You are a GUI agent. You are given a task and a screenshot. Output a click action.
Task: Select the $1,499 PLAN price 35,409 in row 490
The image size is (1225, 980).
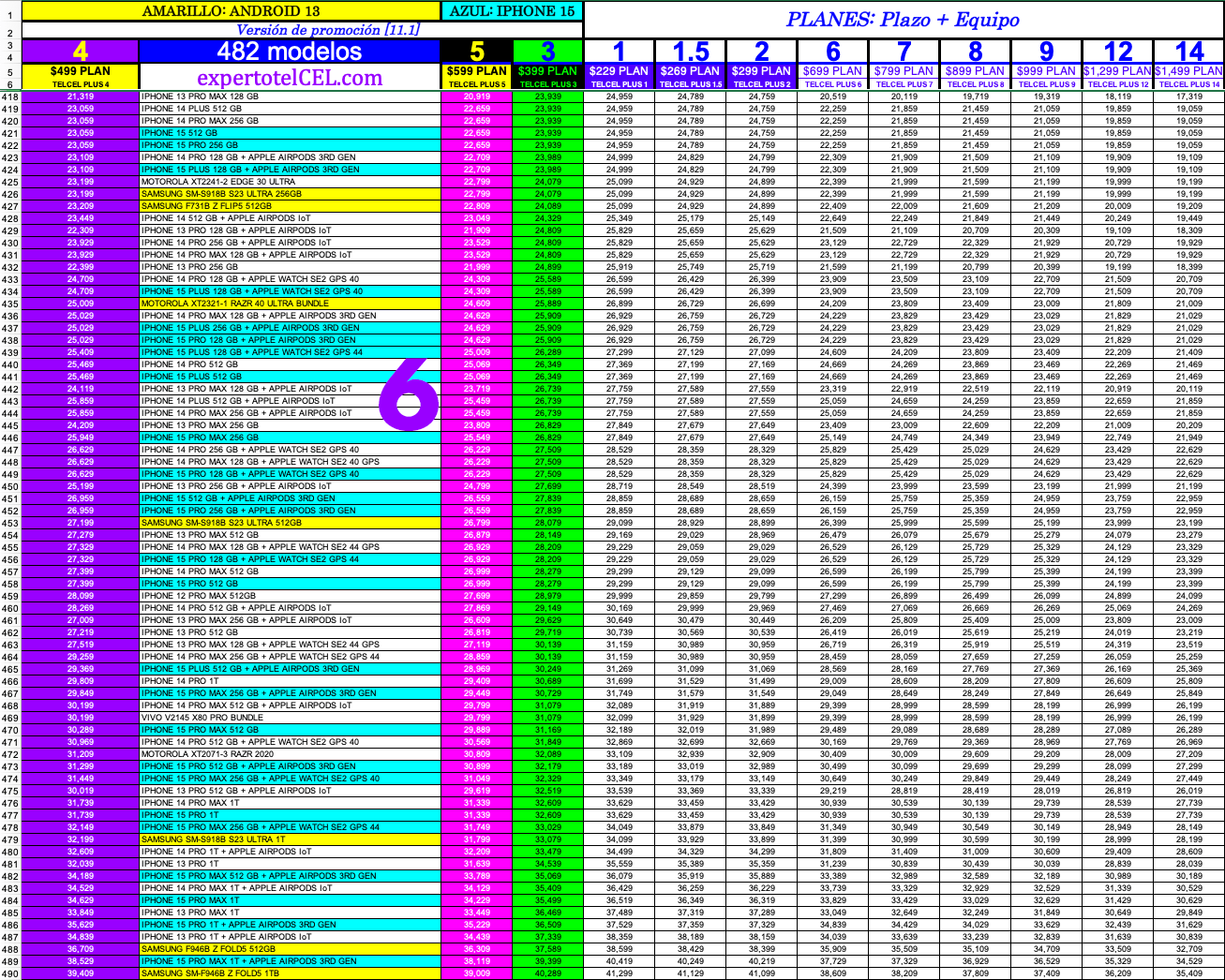tap(1189, 973)
